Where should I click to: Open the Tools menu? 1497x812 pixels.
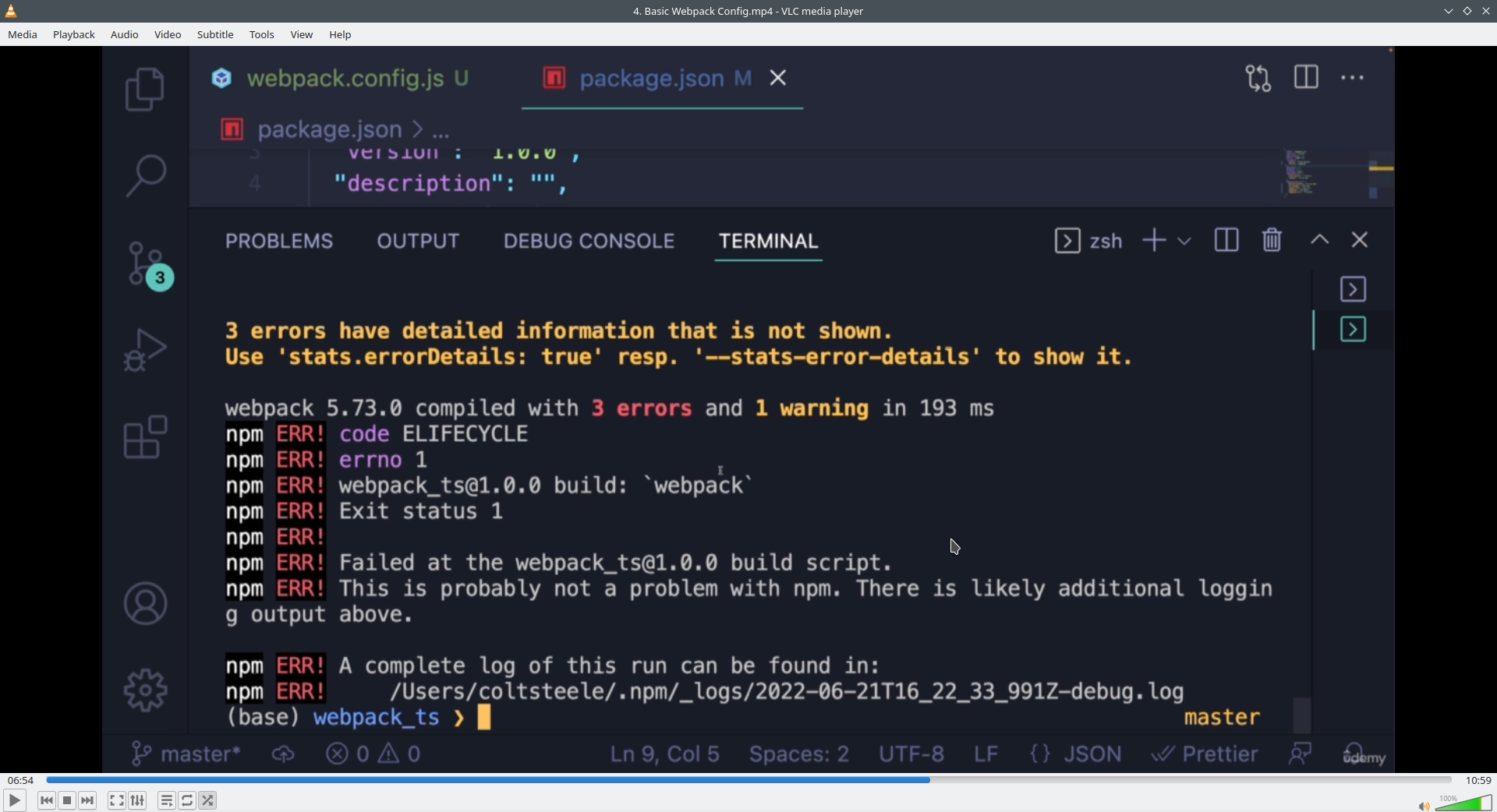click(262, 34)
